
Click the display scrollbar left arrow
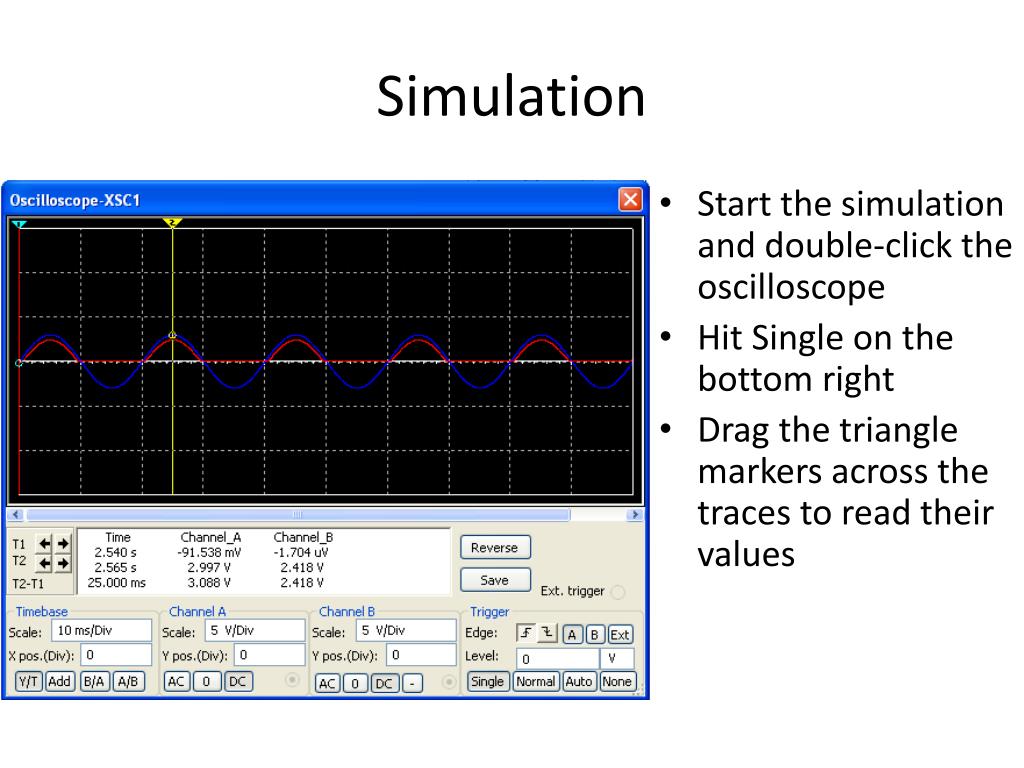click(16, 515)
